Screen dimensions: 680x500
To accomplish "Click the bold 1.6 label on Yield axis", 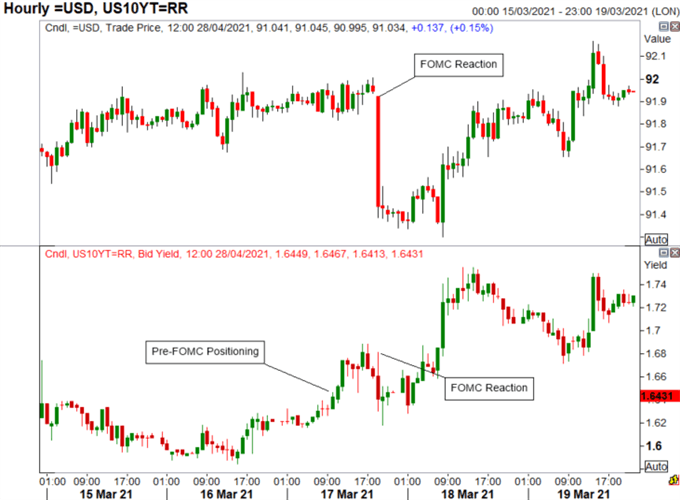I will pos(654,446).
